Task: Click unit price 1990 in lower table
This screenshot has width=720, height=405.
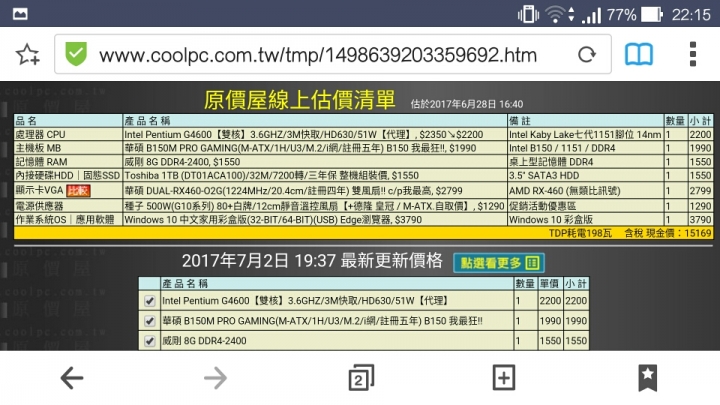Action: [550, 321]
